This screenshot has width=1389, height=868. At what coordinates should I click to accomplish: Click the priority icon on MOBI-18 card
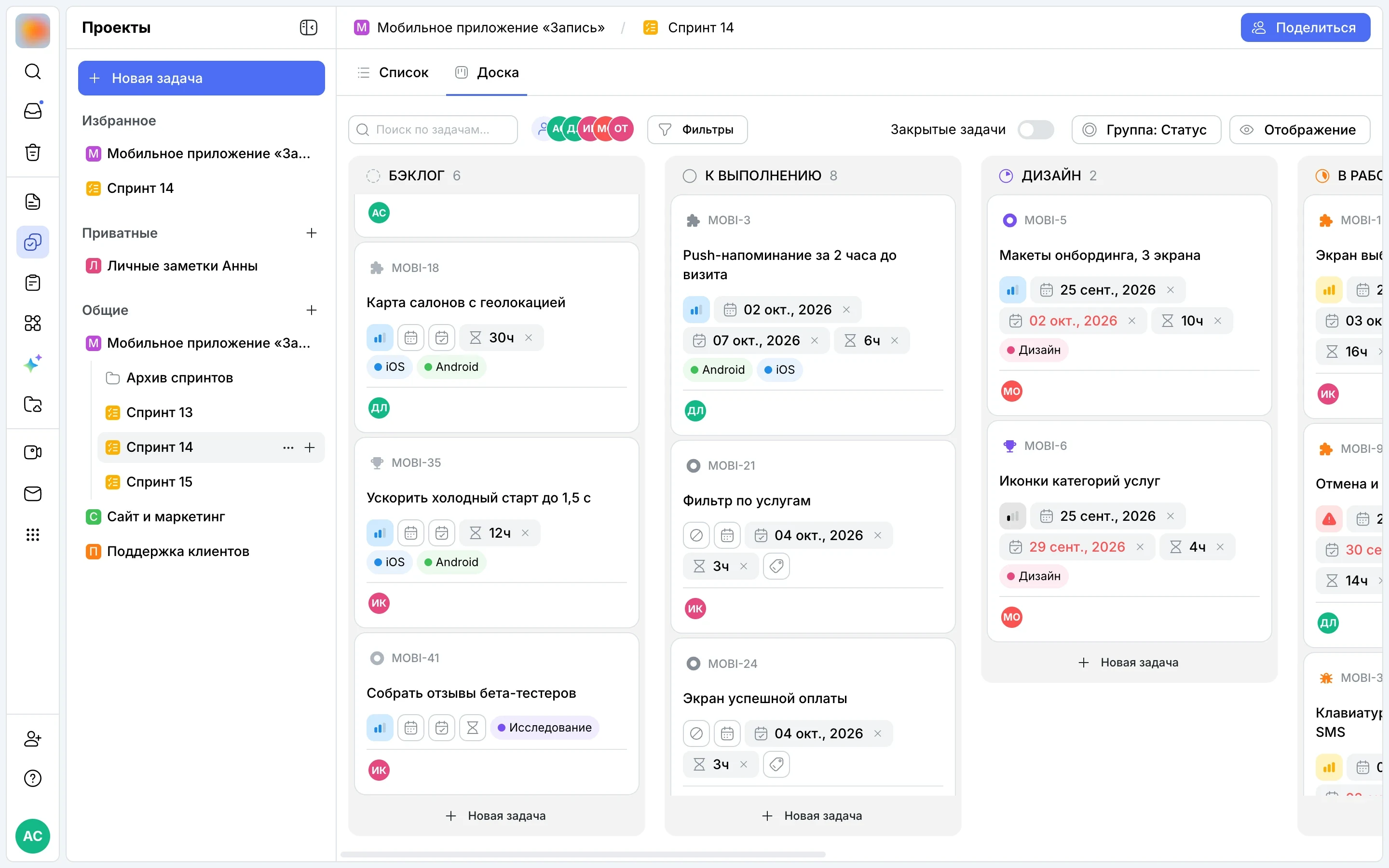[380, 338]
